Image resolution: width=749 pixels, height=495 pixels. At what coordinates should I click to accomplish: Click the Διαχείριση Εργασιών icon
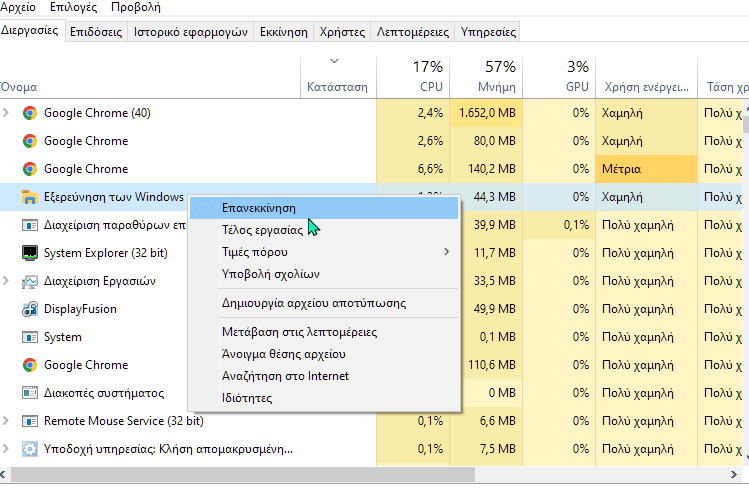click(30, 281)
